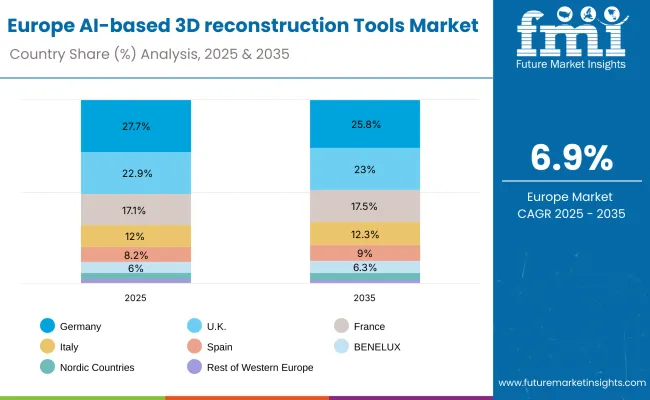Click the Spain legend color circle
Screen dimensions: 650x400
click(194, 346)
